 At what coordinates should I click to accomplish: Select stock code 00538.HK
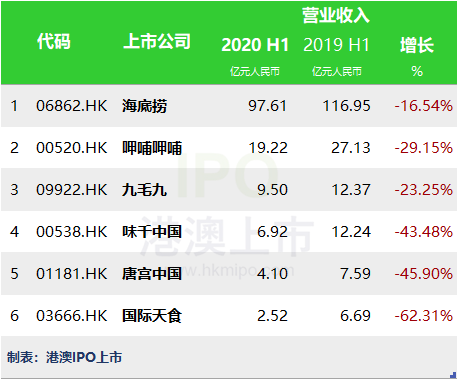pos(72,232)
